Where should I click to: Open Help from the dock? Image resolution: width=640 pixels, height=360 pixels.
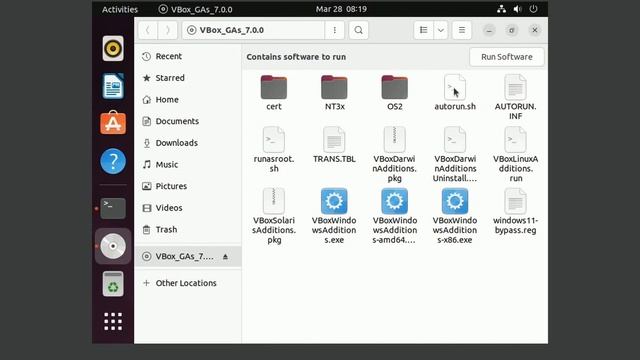[x=113, y=161]
